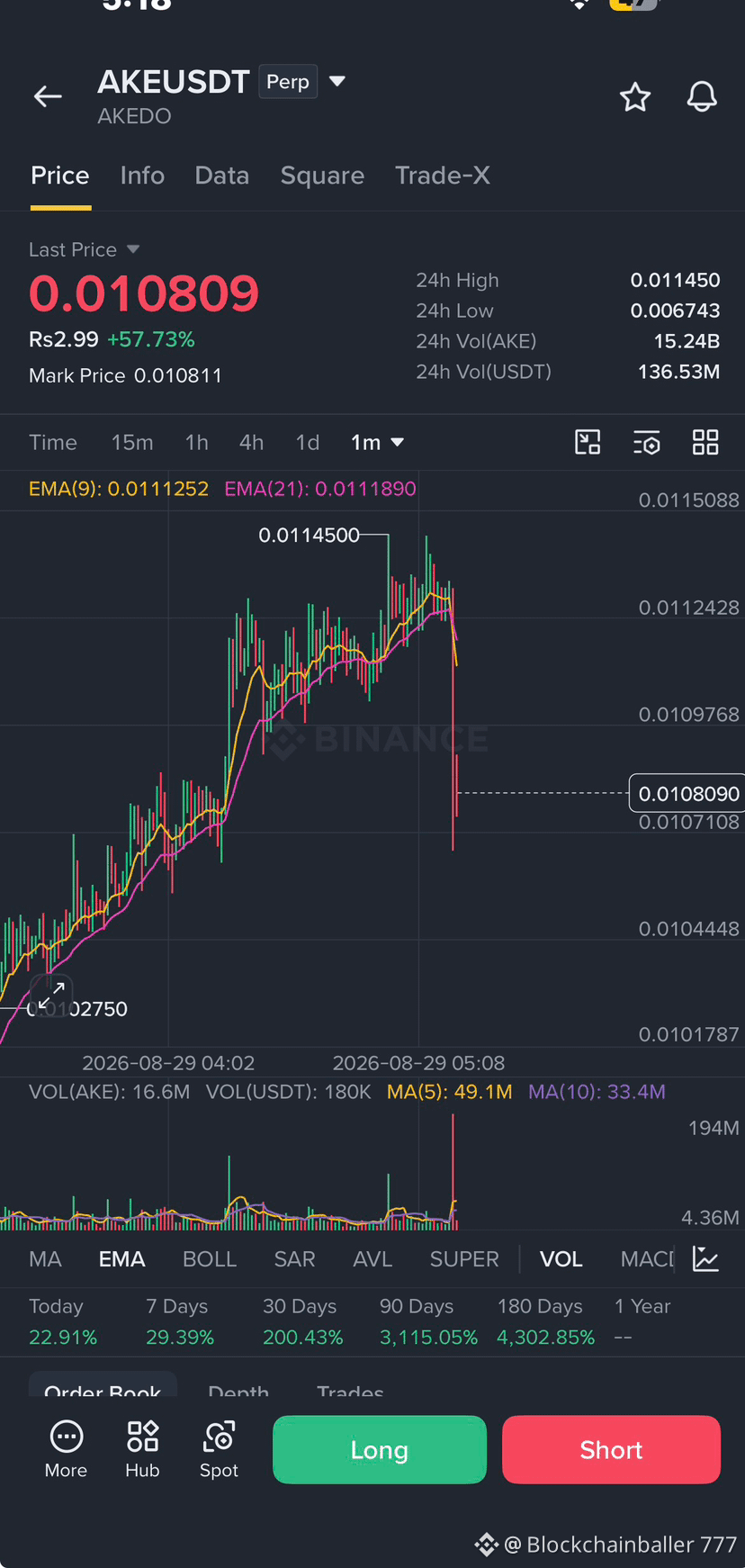This screenshot has height=1568, width=745.
Task: Toggle the SAR indicator
Action: coord(294,1259)
